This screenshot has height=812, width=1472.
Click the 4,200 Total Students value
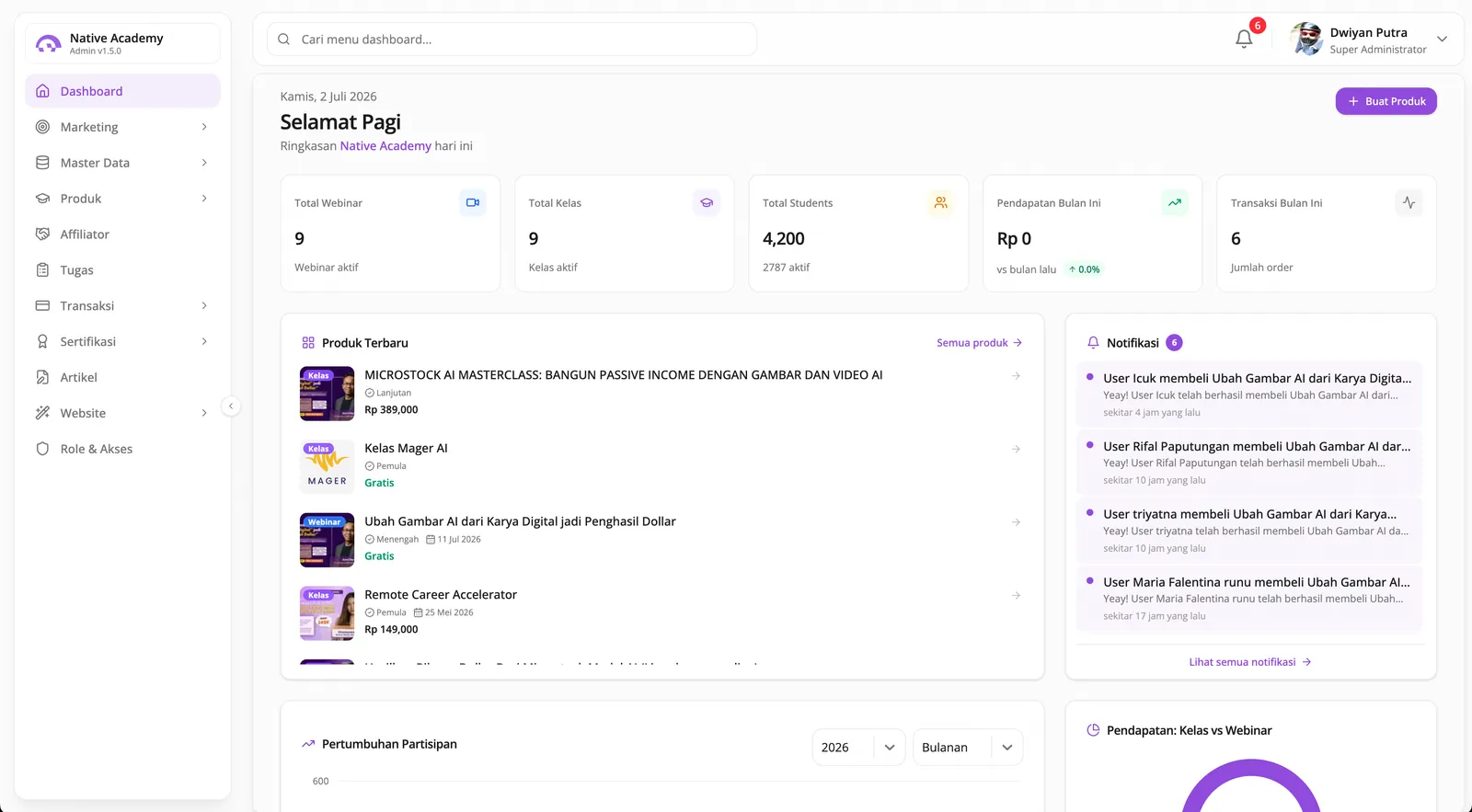(x=784, y=239)
